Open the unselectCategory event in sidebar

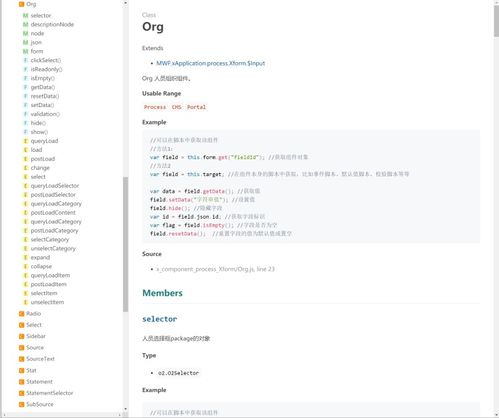[x=53, y=249]
